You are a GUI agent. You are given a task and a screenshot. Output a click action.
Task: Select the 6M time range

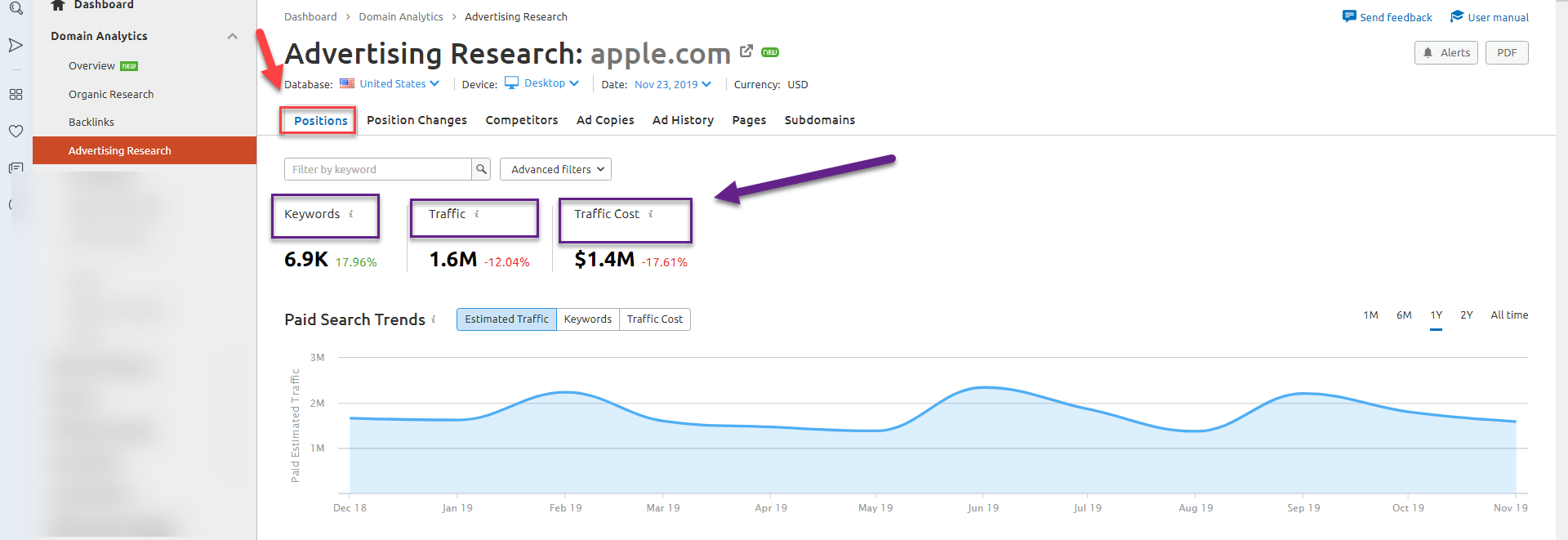point(1404,315)
